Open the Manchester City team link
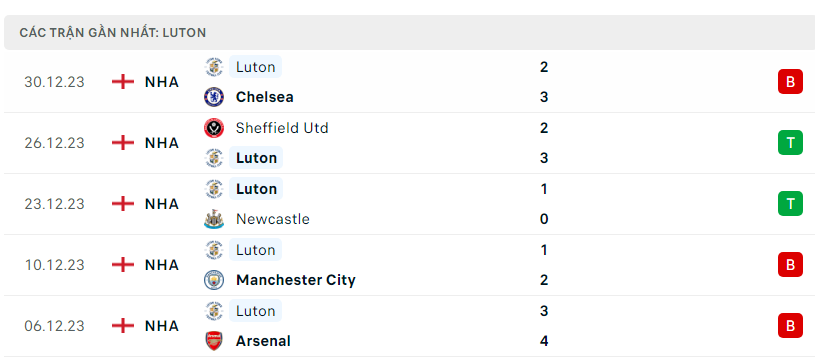The height and width of the screenshot is (361, 815). pyautogui.click(x=296, y=280)
